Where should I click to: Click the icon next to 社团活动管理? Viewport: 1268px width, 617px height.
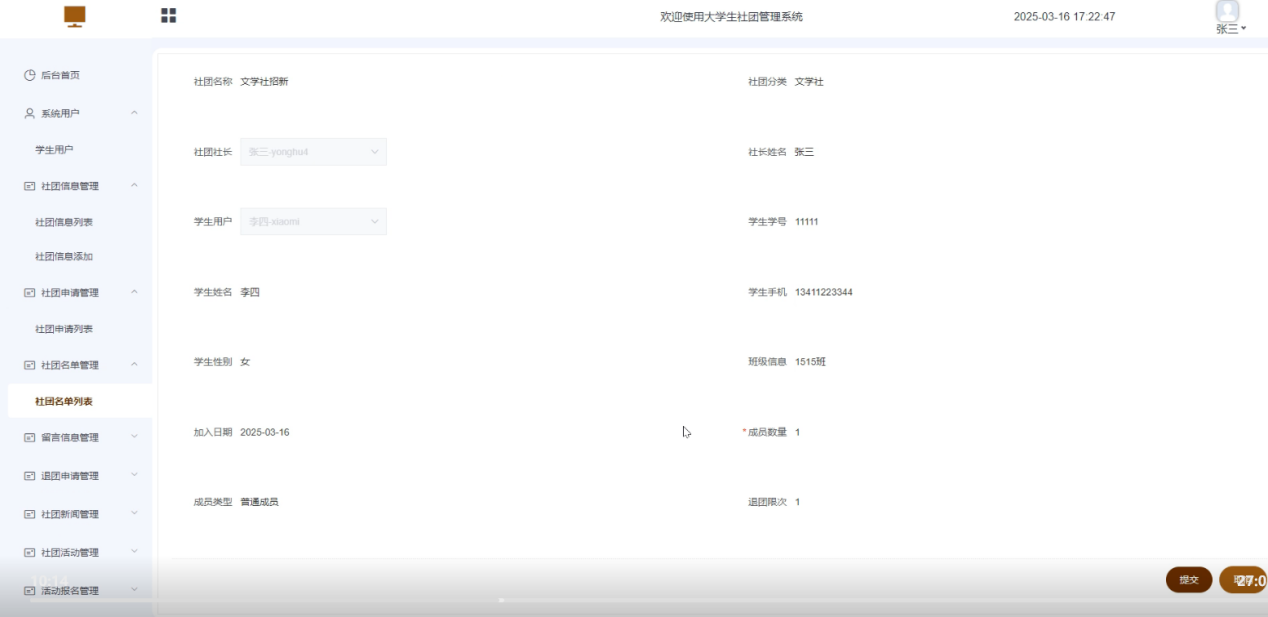coord(30,552)
